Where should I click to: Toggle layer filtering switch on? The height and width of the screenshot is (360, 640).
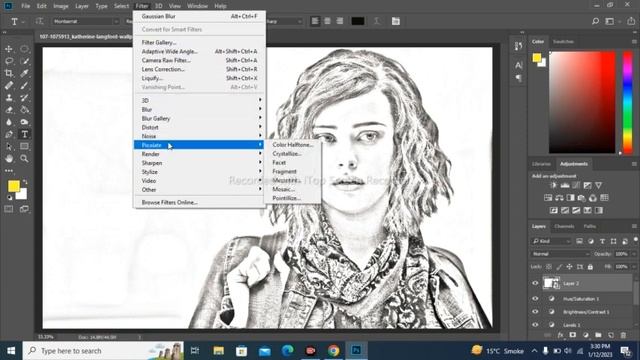636,240
